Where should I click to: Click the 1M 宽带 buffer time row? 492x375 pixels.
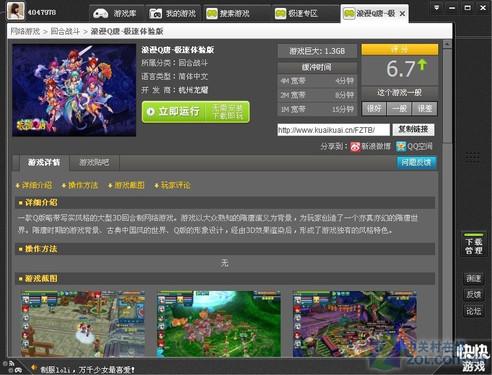317,109
